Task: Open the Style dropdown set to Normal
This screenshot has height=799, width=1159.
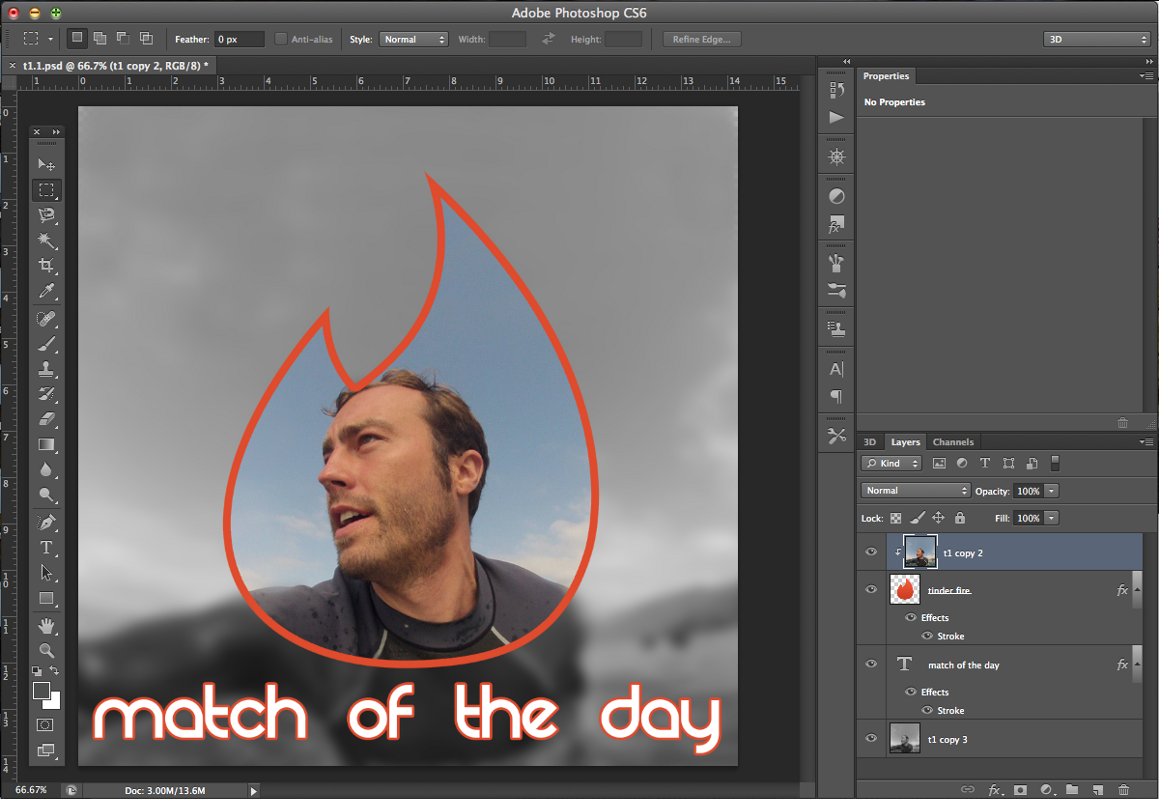Action: click(413, 39)
